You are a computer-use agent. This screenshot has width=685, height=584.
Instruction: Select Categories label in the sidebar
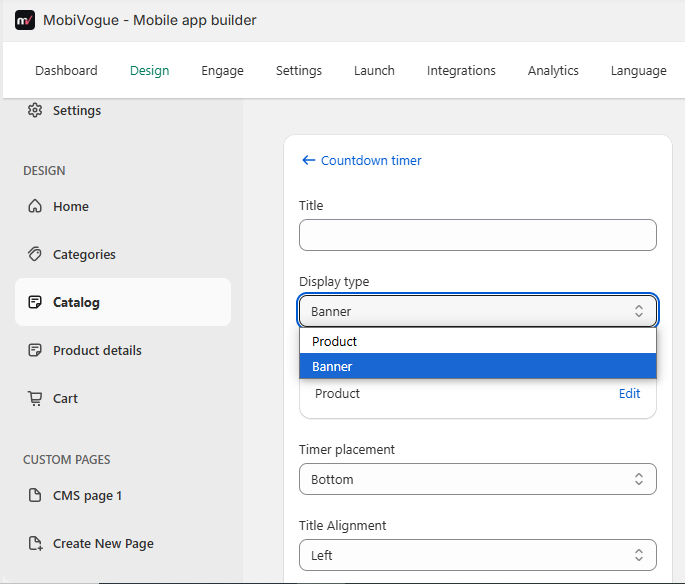pyautogui.click(x=84, y=254)
